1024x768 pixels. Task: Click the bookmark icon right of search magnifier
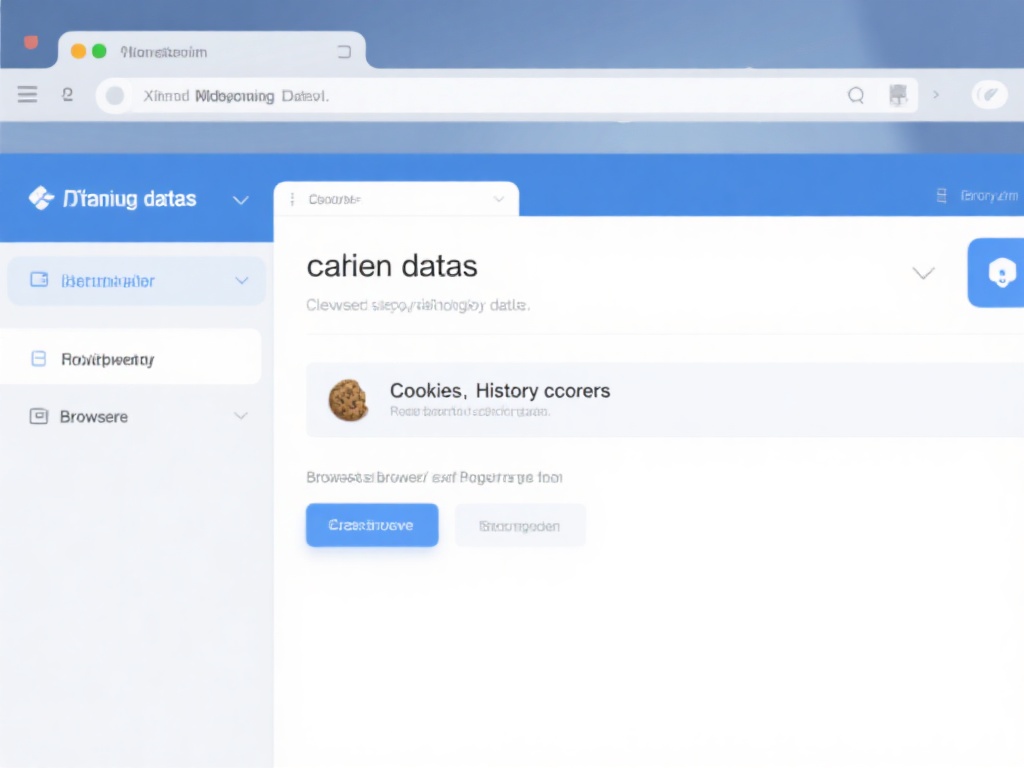click(898, 95)
